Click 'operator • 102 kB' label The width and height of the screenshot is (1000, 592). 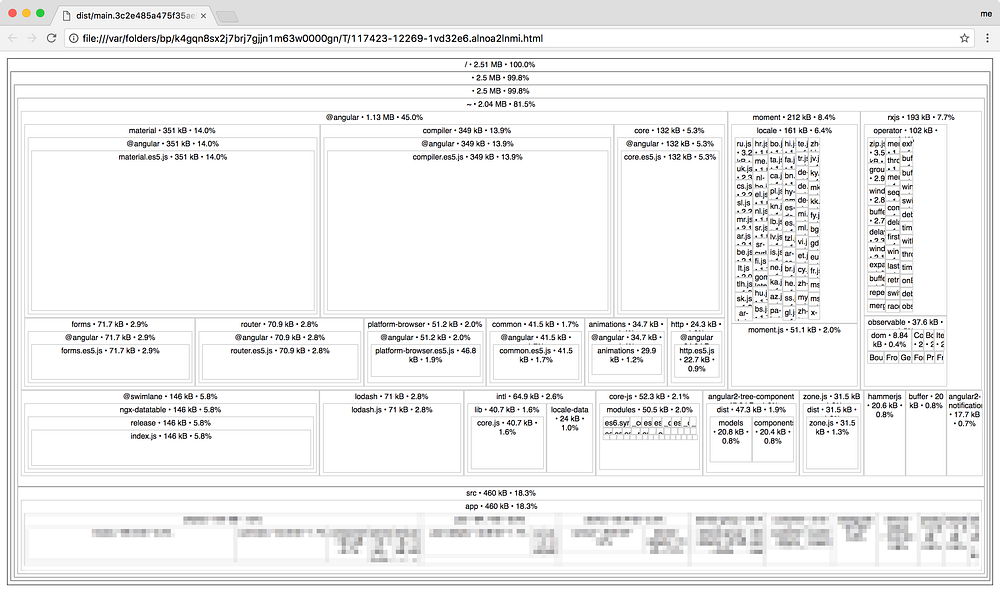click(x=906, y=130)
